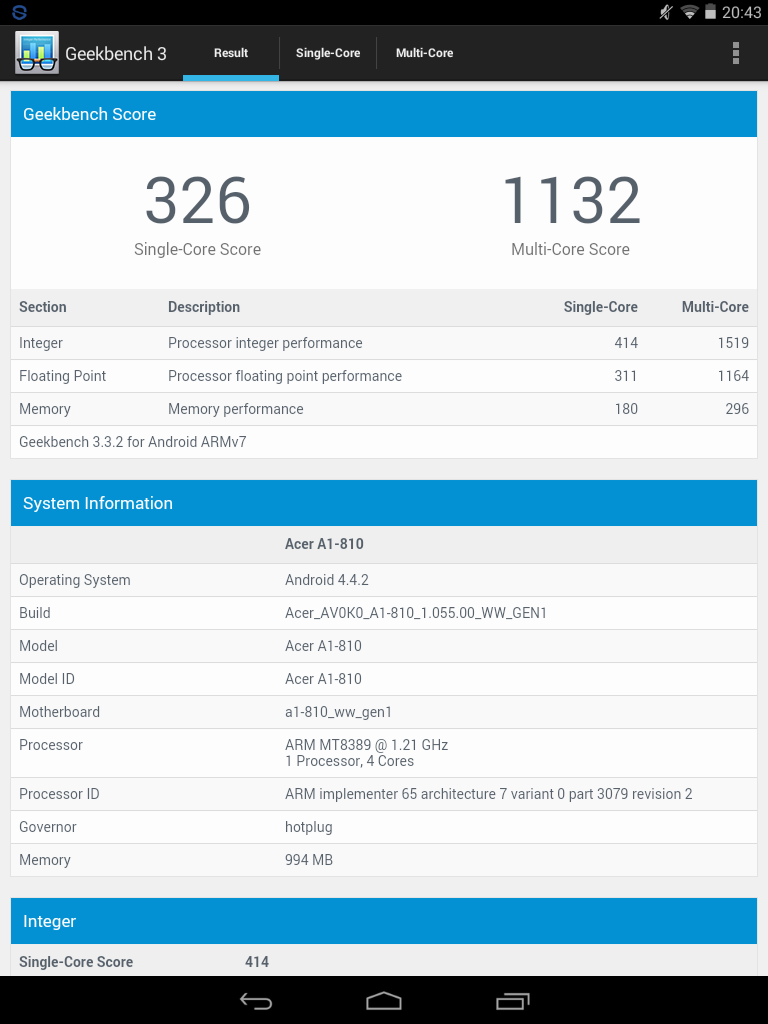Tap the blue Integer section header
Viewport: 768px width, 1024px height.
point(384,921)
